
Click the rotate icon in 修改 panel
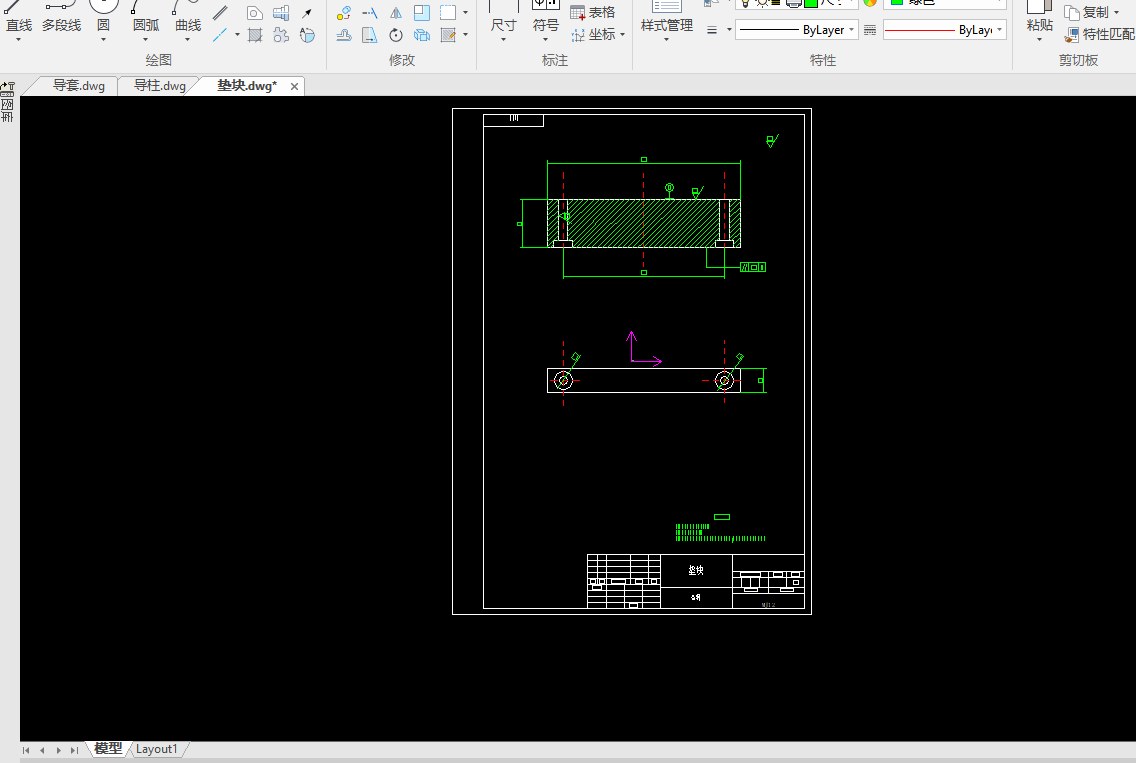pyautogui.click(x=396, y=36)
